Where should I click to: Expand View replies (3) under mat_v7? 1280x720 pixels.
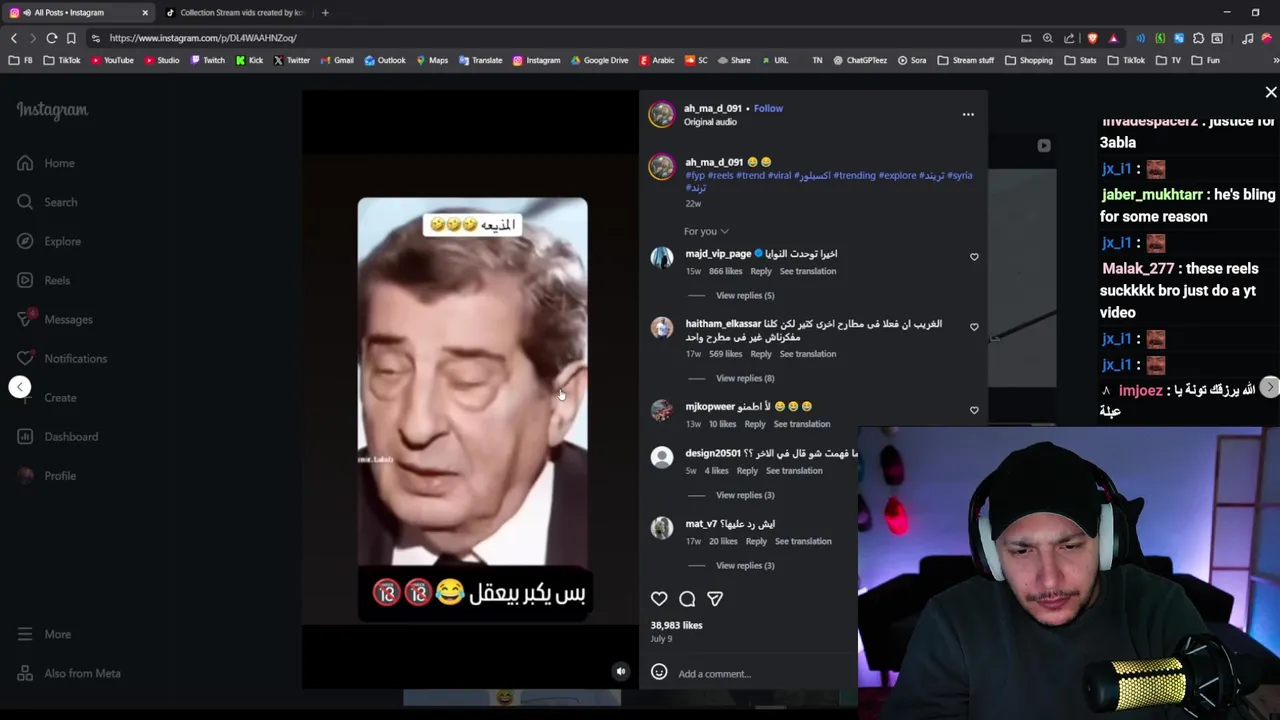745,565
